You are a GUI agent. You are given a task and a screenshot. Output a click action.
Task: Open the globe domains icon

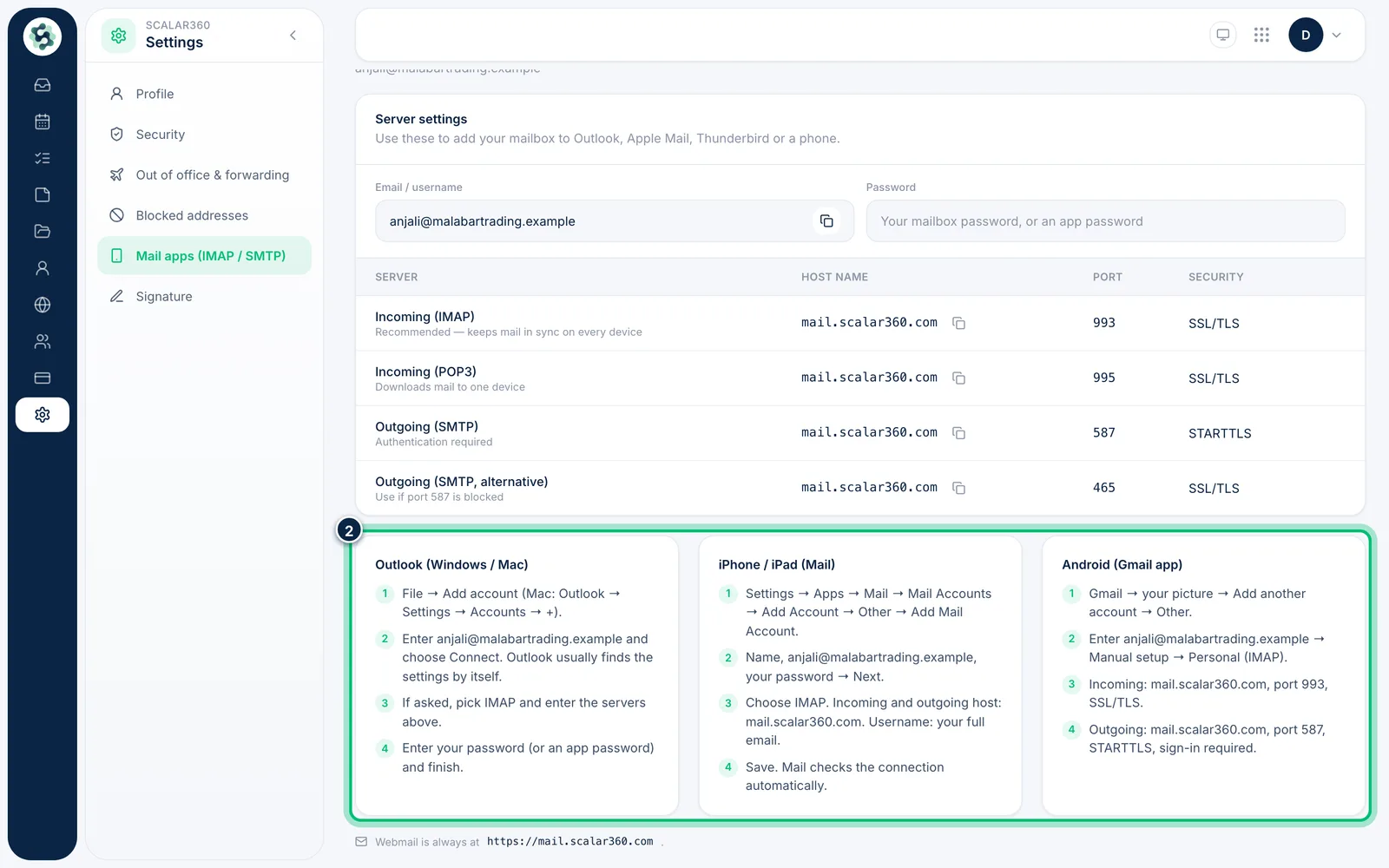42,305
